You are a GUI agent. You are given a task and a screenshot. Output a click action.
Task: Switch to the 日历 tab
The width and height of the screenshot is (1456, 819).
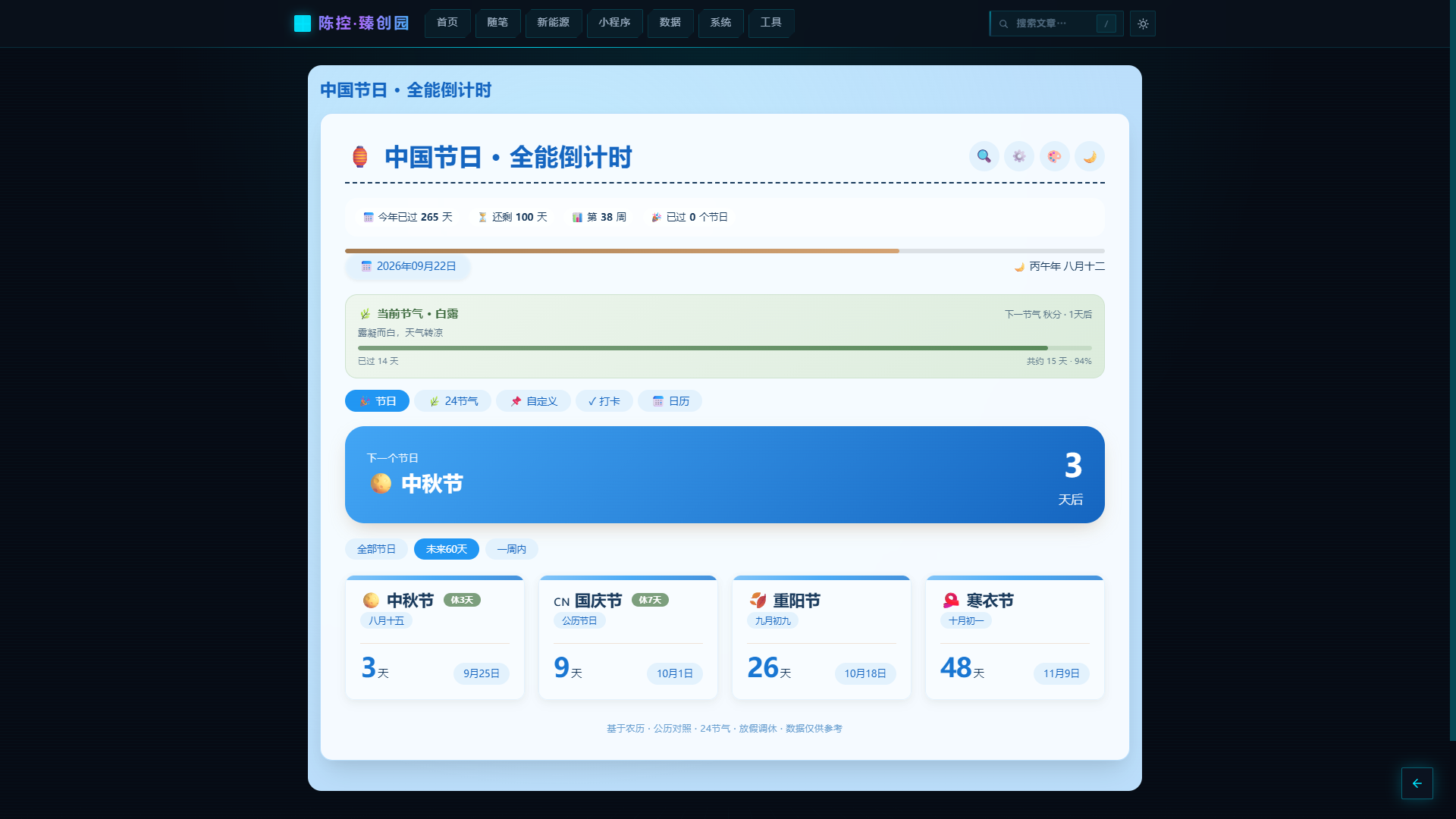(x=670, y=401)
